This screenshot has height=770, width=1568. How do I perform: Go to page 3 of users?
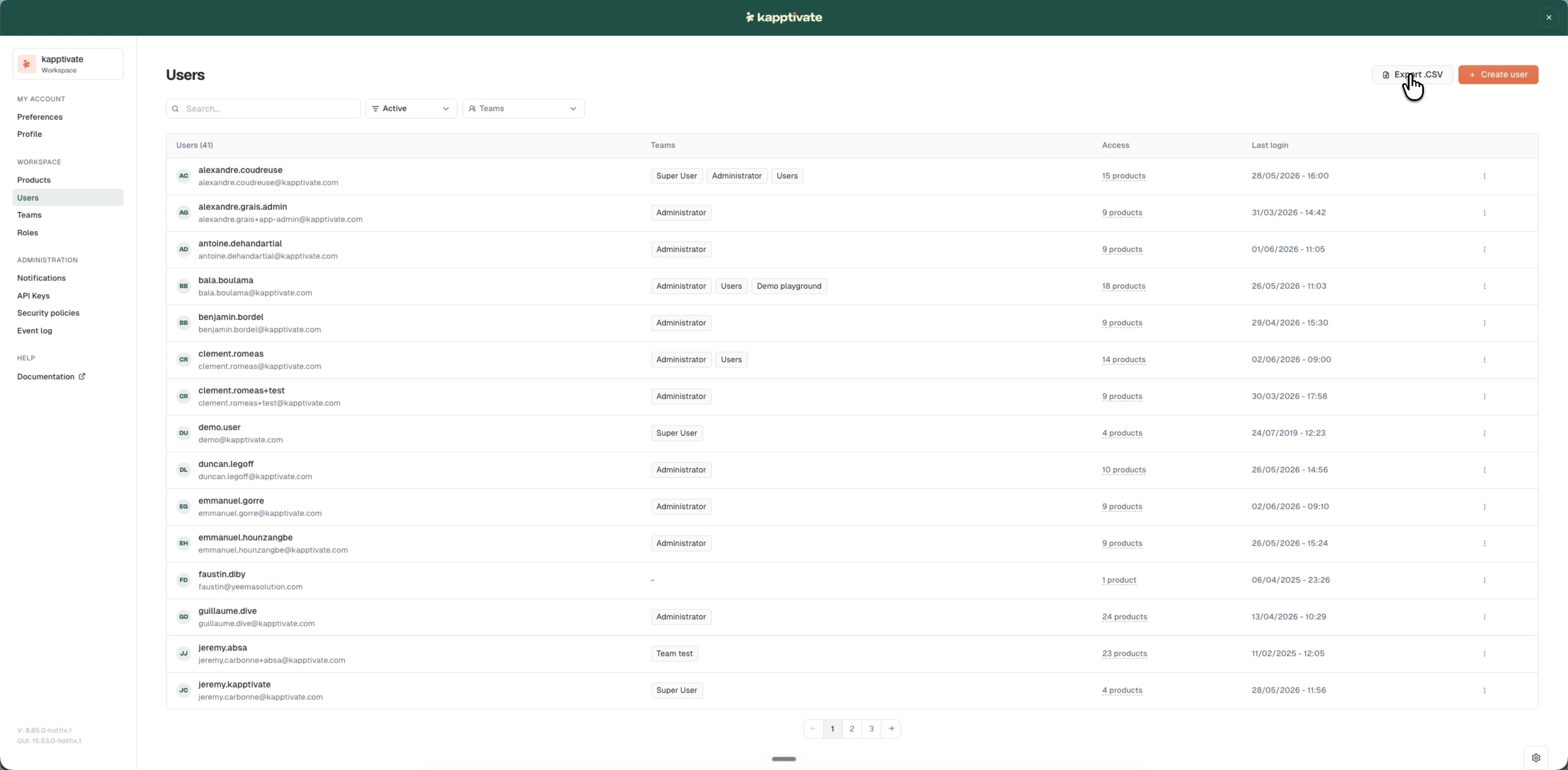pyautogui.click(x=871, y=729)
